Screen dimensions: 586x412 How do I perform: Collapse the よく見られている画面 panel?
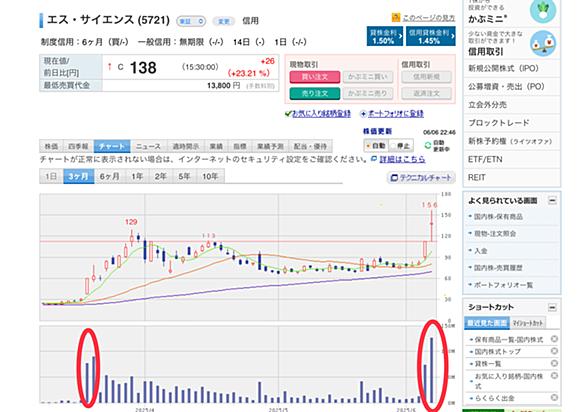coord(552,201)
